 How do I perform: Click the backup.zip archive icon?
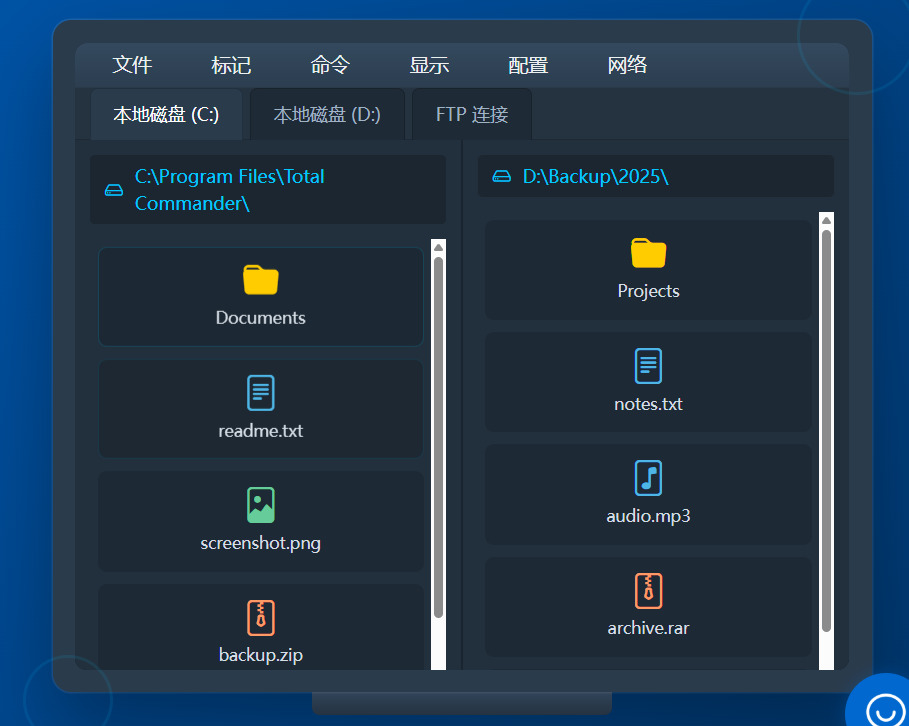coord(260,618)
